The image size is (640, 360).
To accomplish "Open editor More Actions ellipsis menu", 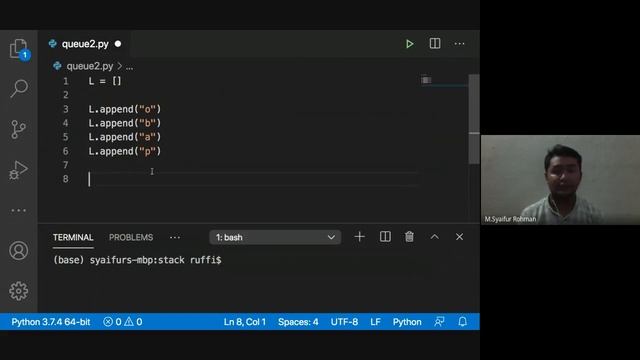I will (x=459, y=44).
